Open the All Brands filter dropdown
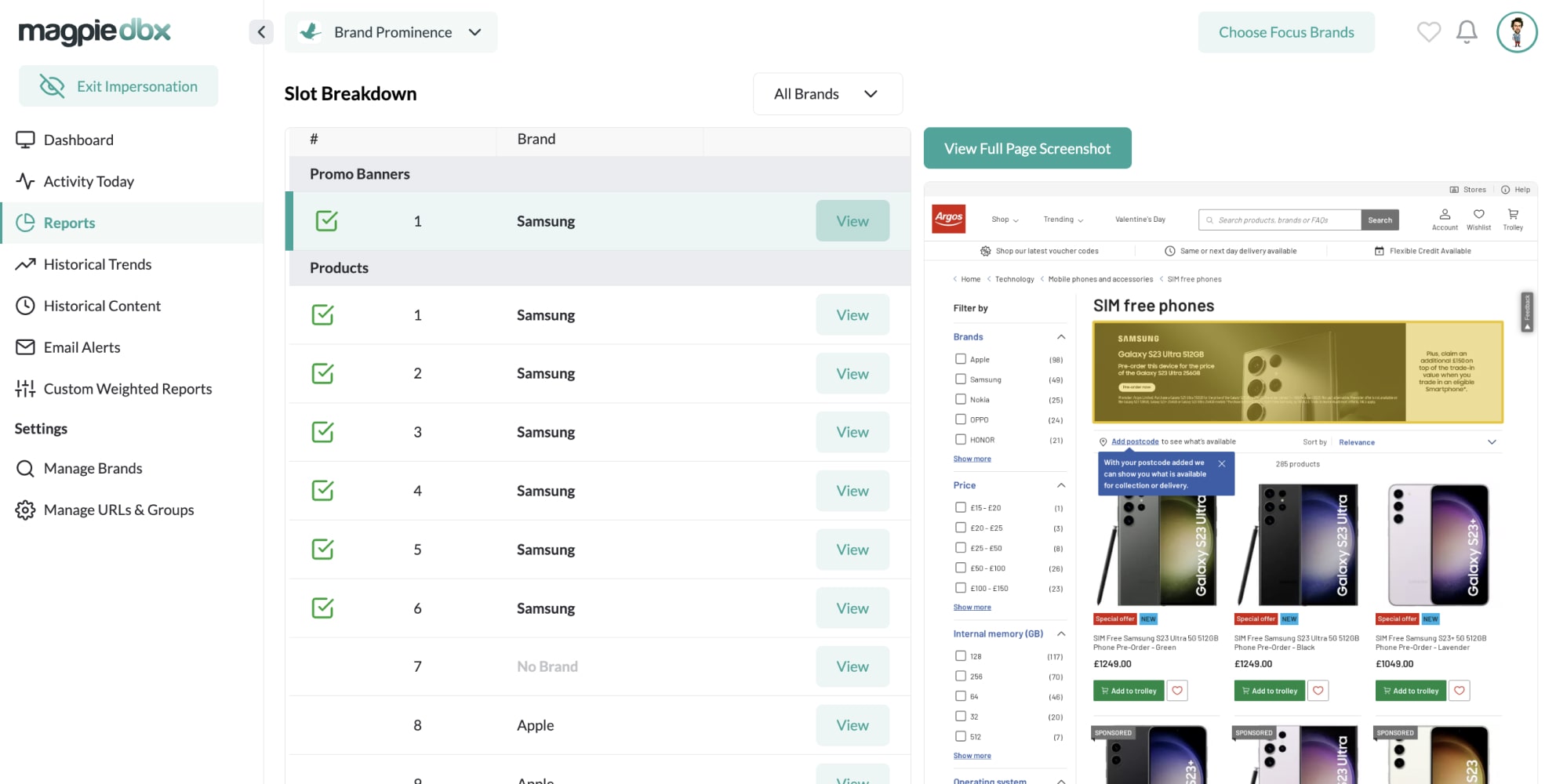The width and height of the screenshot is (1556, 784). click(x=827, y=94)
